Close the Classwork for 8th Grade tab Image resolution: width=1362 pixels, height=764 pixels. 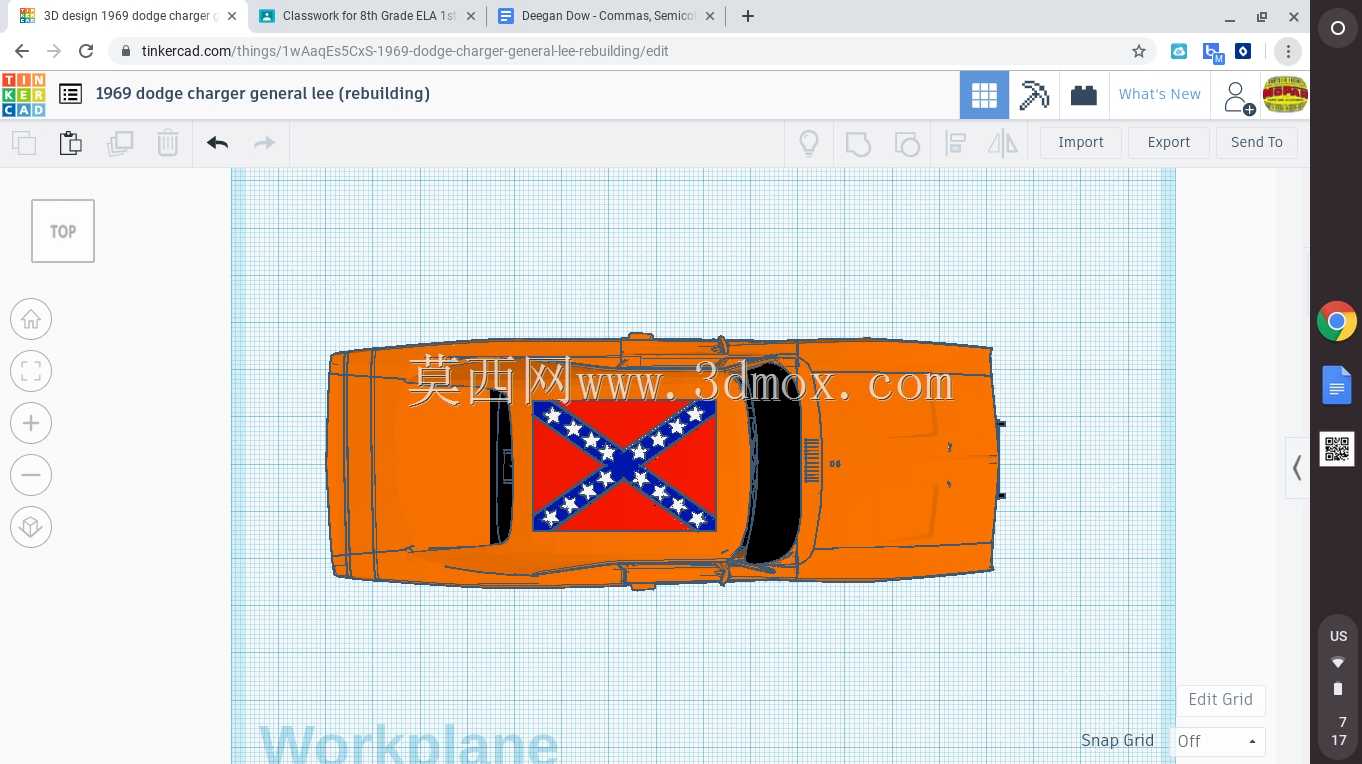(471, 16)
